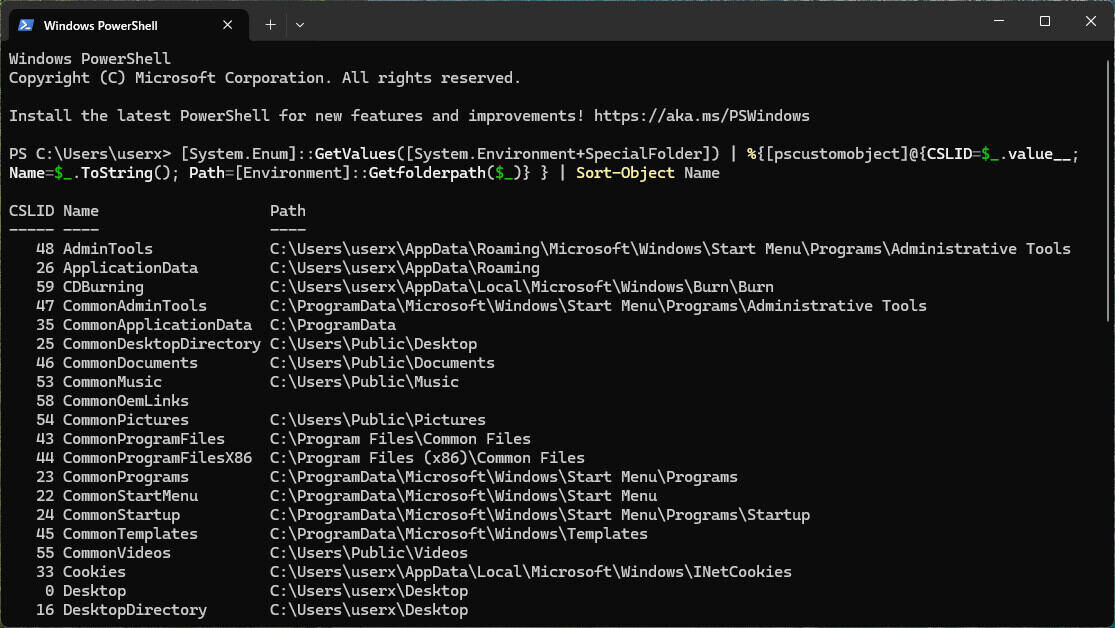Click the Path column header text
Screen dimensions: 1115x628
click(x=288, y=211)
